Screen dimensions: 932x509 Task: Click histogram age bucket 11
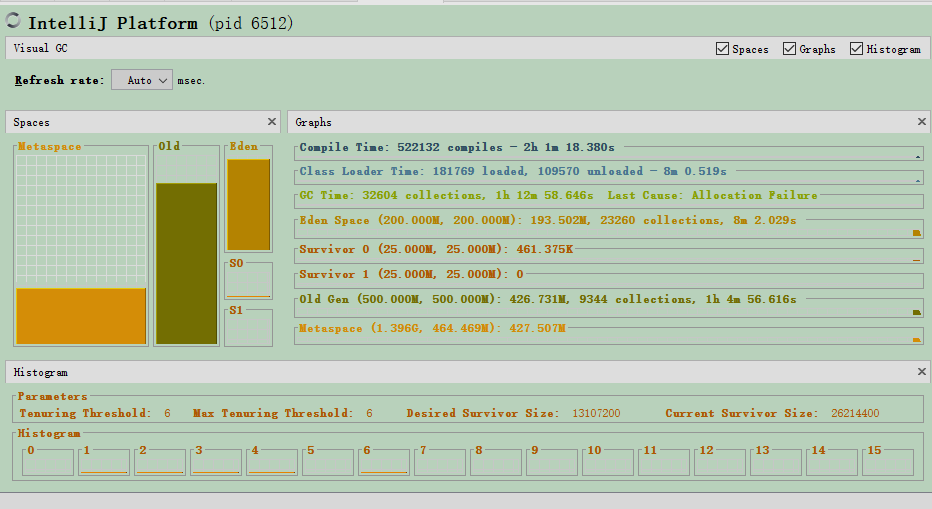click(x=664, y=461)
